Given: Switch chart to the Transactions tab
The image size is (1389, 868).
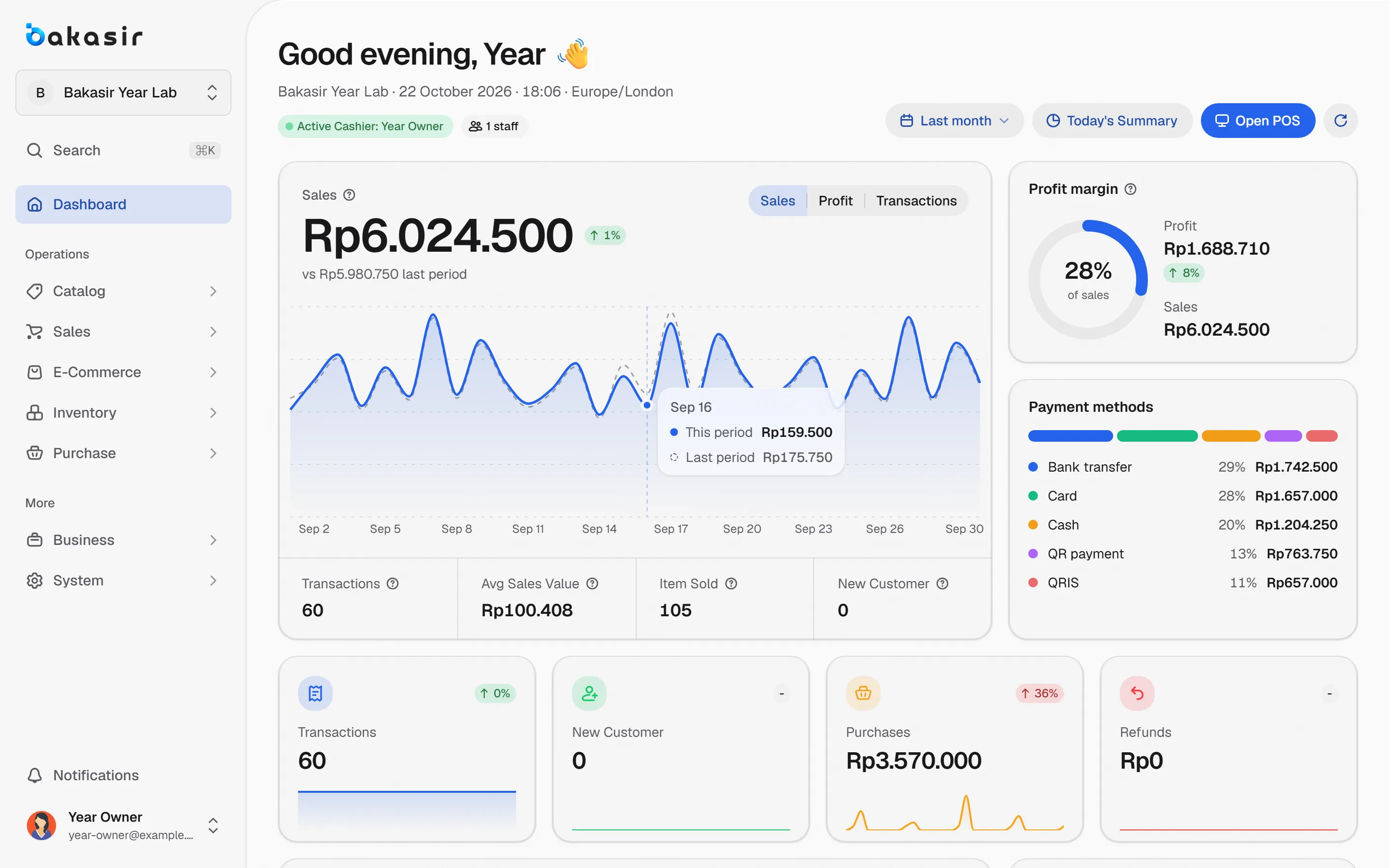Looking at the screenshot, I should coord(916,201).
